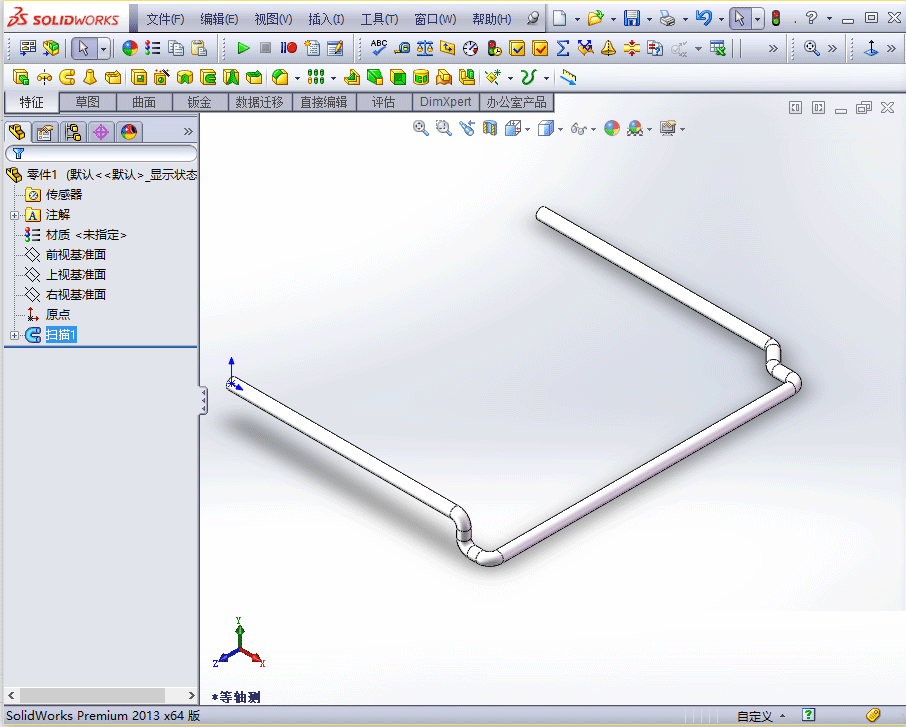Expand the 注解 folder in feature tree

pos(14,215)
